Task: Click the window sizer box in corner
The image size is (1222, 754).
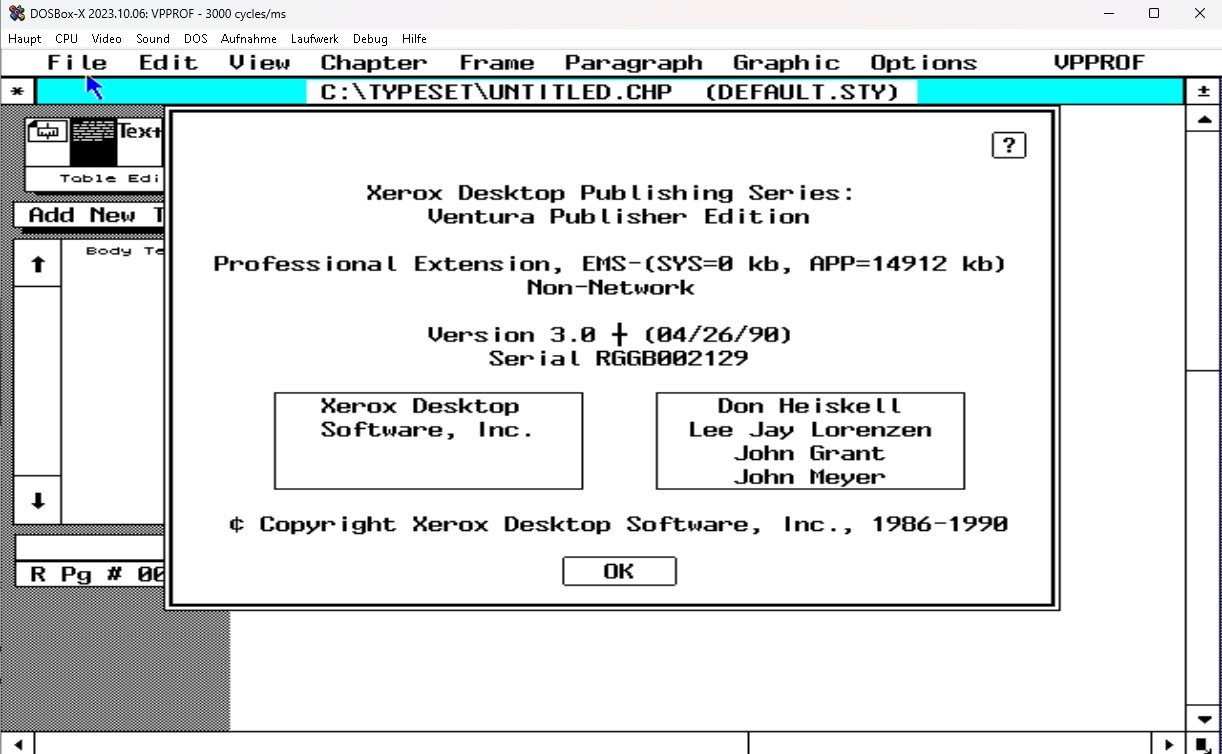Action: tap(1203, 744)
